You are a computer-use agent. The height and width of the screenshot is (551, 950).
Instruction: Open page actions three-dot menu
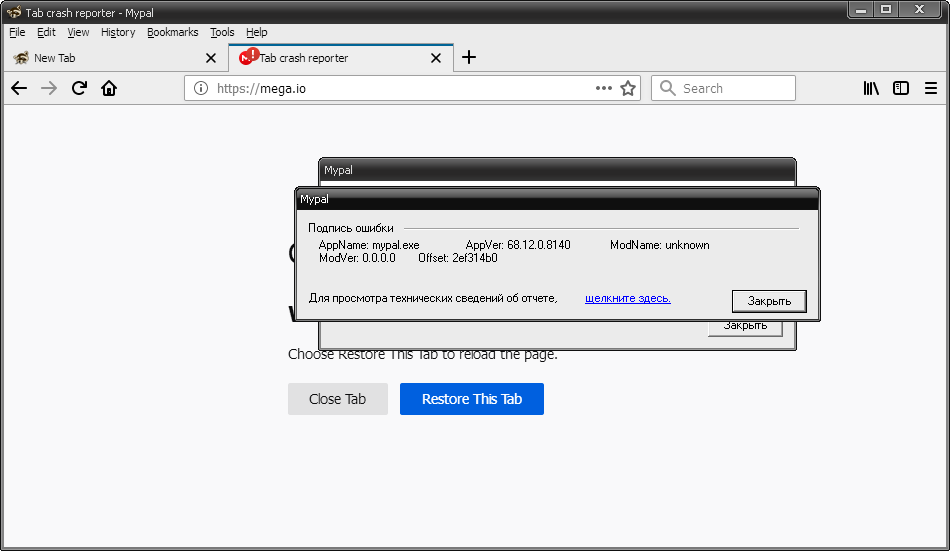[x=603, y=88]
